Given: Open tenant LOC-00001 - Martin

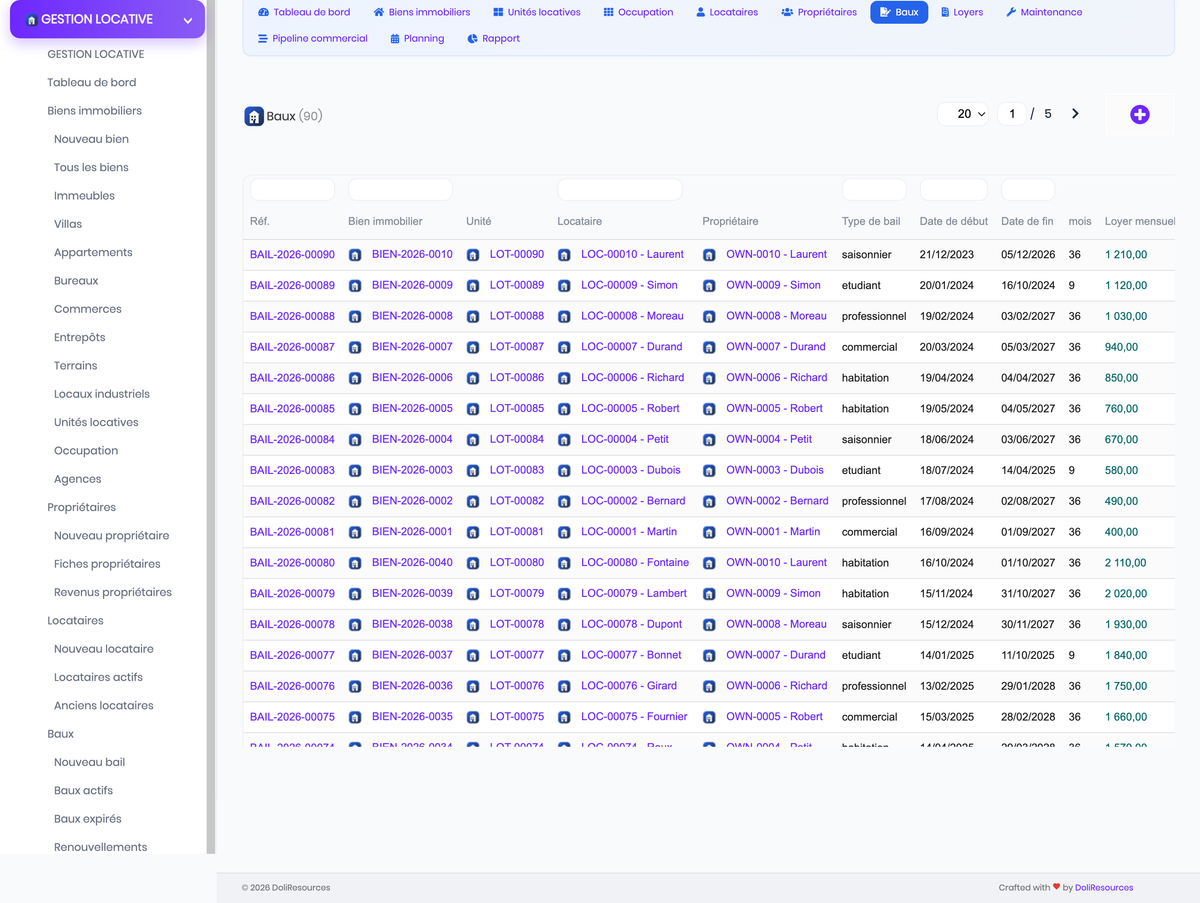Looking at the screenshot, I should click(629, 532).
